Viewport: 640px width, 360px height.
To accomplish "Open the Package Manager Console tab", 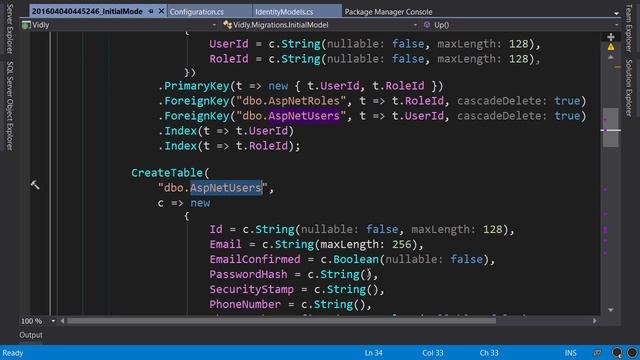I will click(388, 12).
